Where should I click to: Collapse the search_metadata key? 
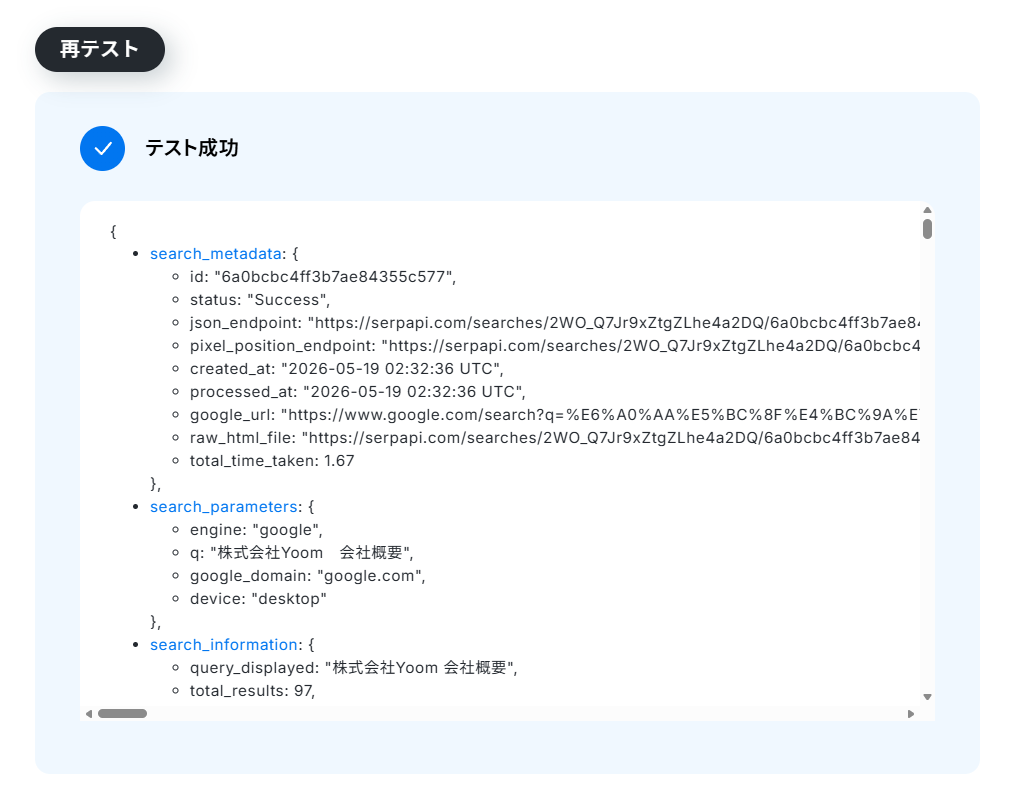pyautogui.click(x=216, y=254)
